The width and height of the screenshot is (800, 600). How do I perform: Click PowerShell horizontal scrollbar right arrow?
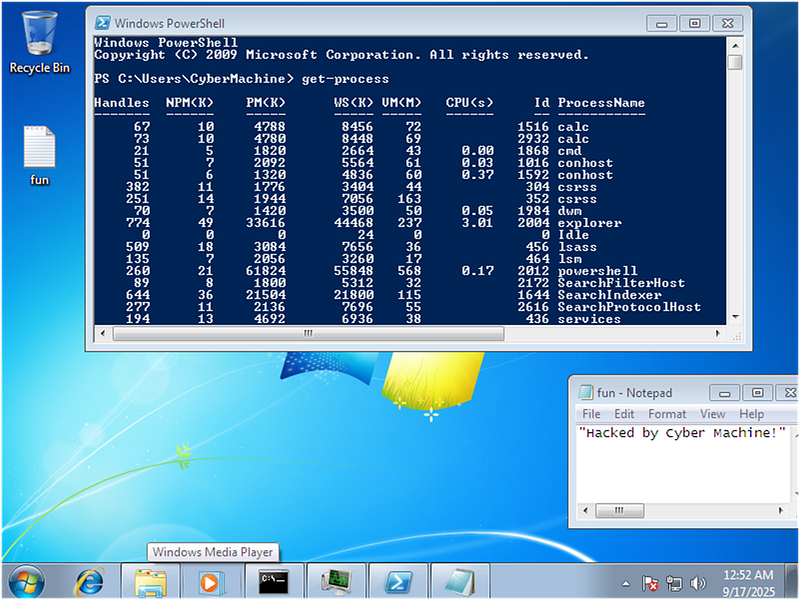[718, 333]
